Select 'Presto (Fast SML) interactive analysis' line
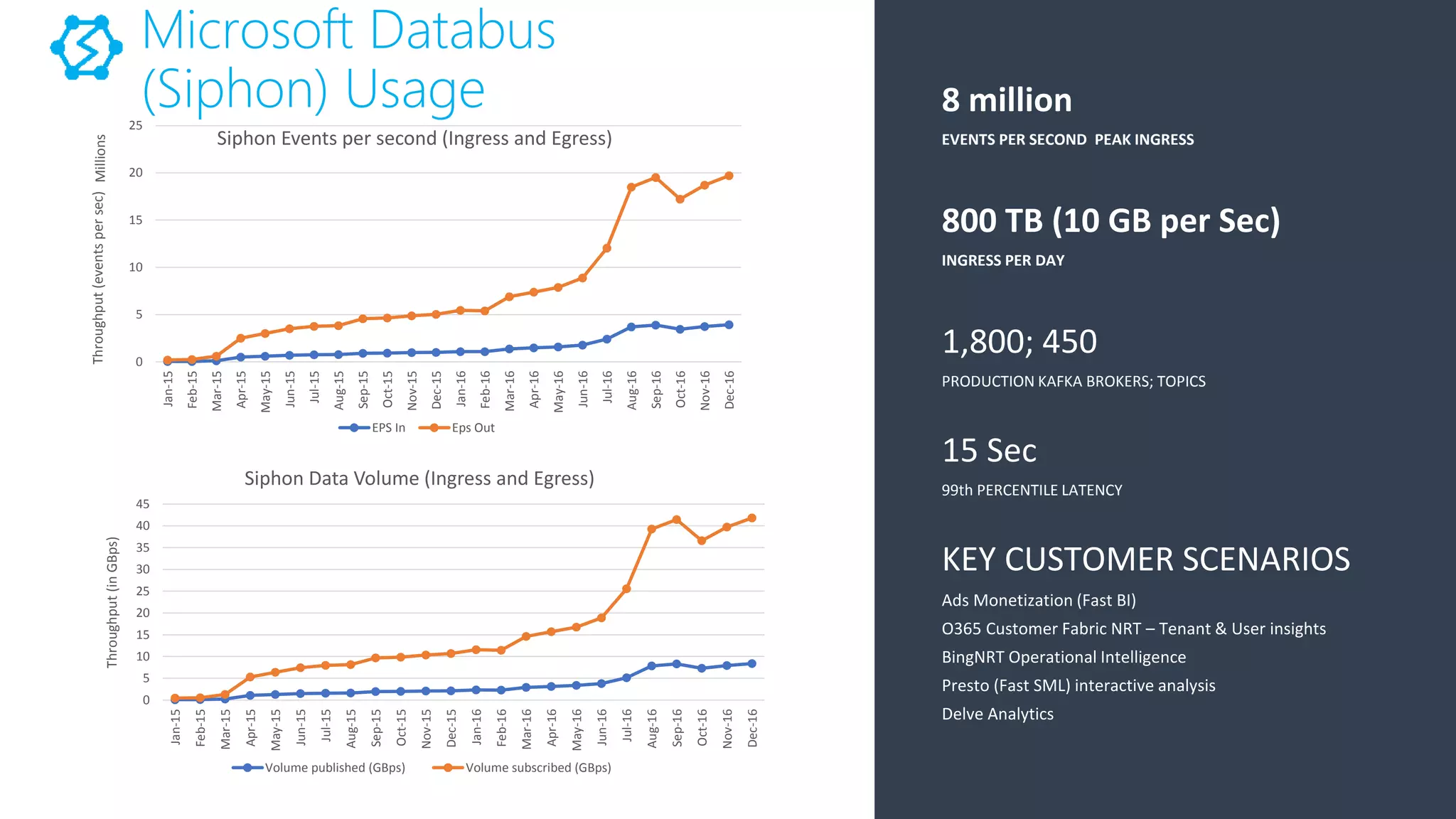This screenshot has height=819, width=1456. click(1078, 686)
